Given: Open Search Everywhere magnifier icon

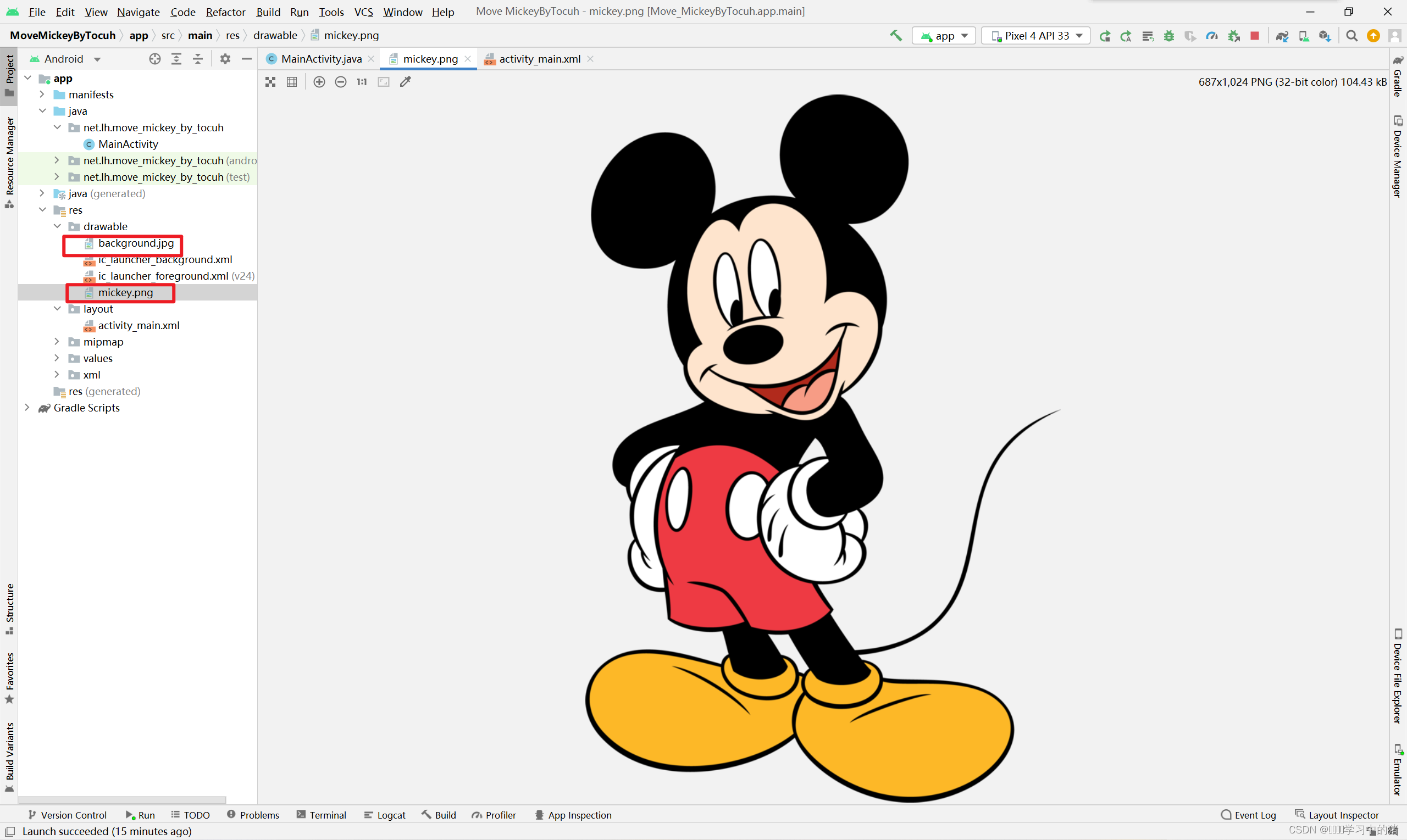Looking at the screenshot, I should tap(1352, 36).
